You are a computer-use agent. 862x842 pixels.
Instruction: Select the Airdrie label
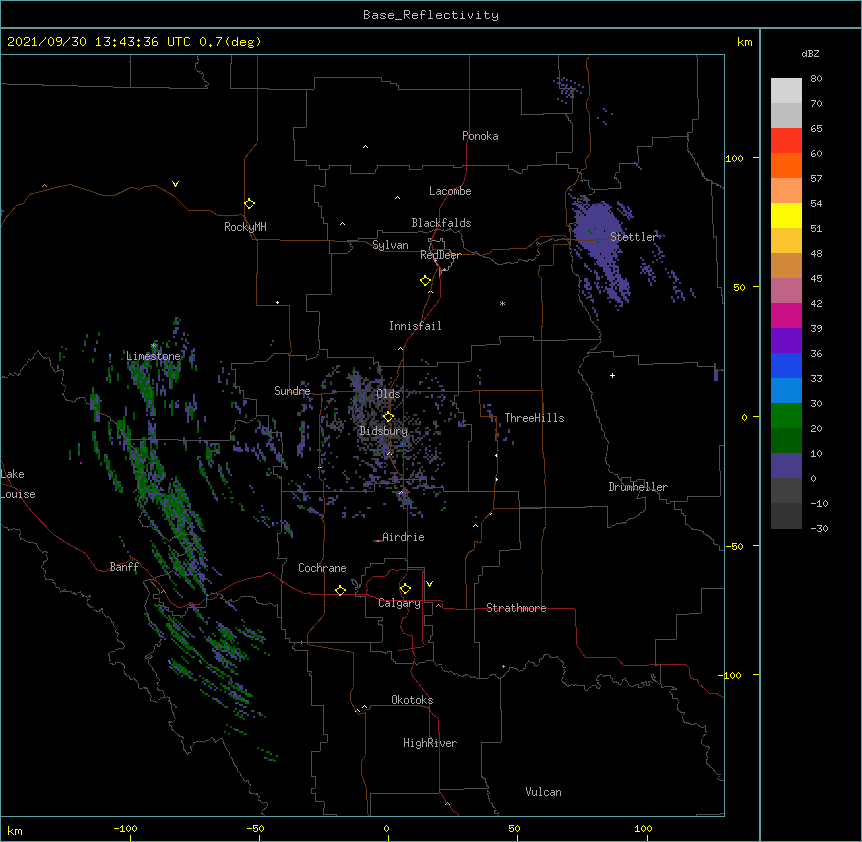pyautogui.click(x=404, y=537)
